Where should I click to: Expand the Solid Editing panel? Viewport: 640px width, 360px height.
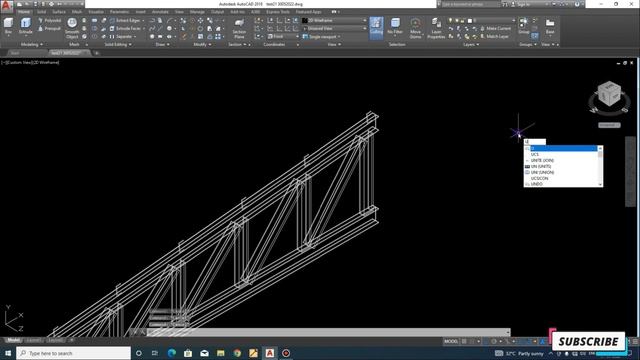point(118,44)
